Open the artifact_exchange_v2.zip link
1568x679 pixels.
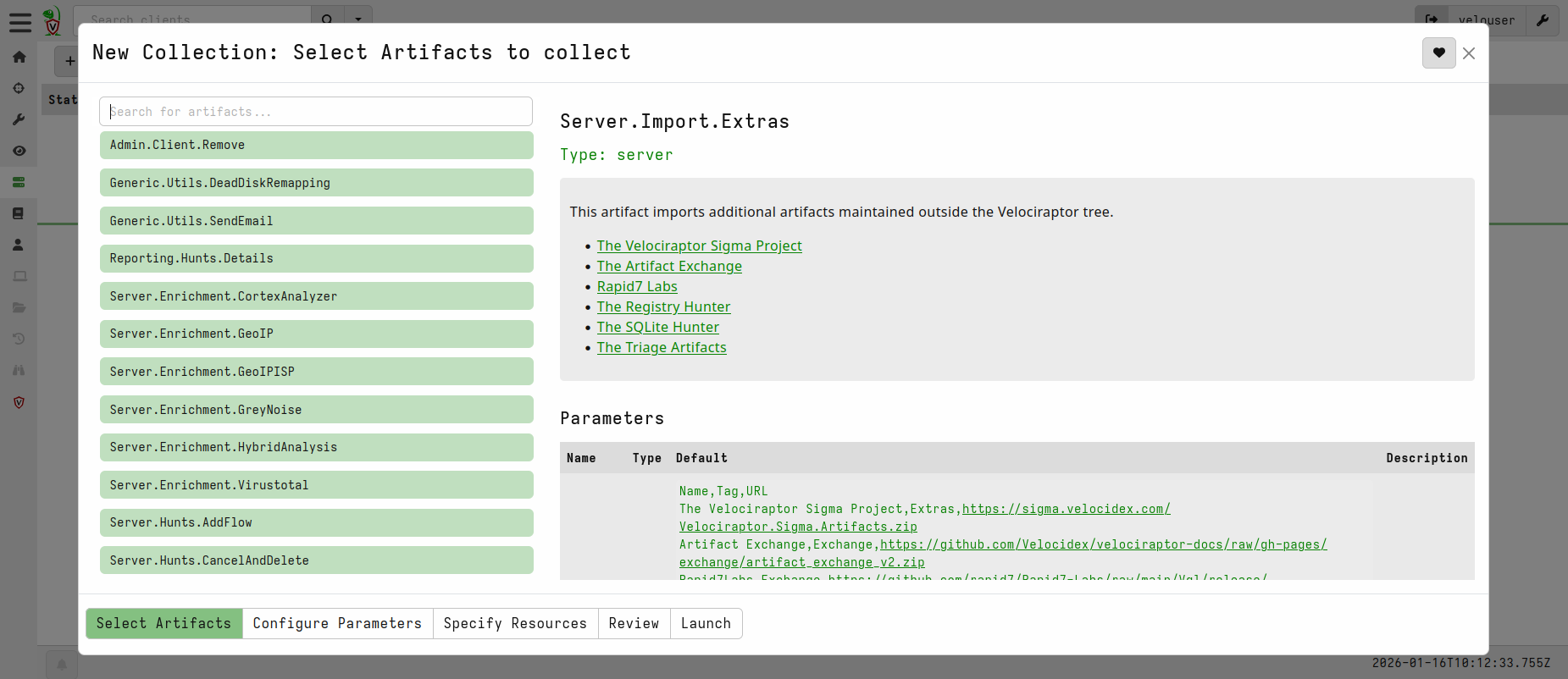click(802, 562)
